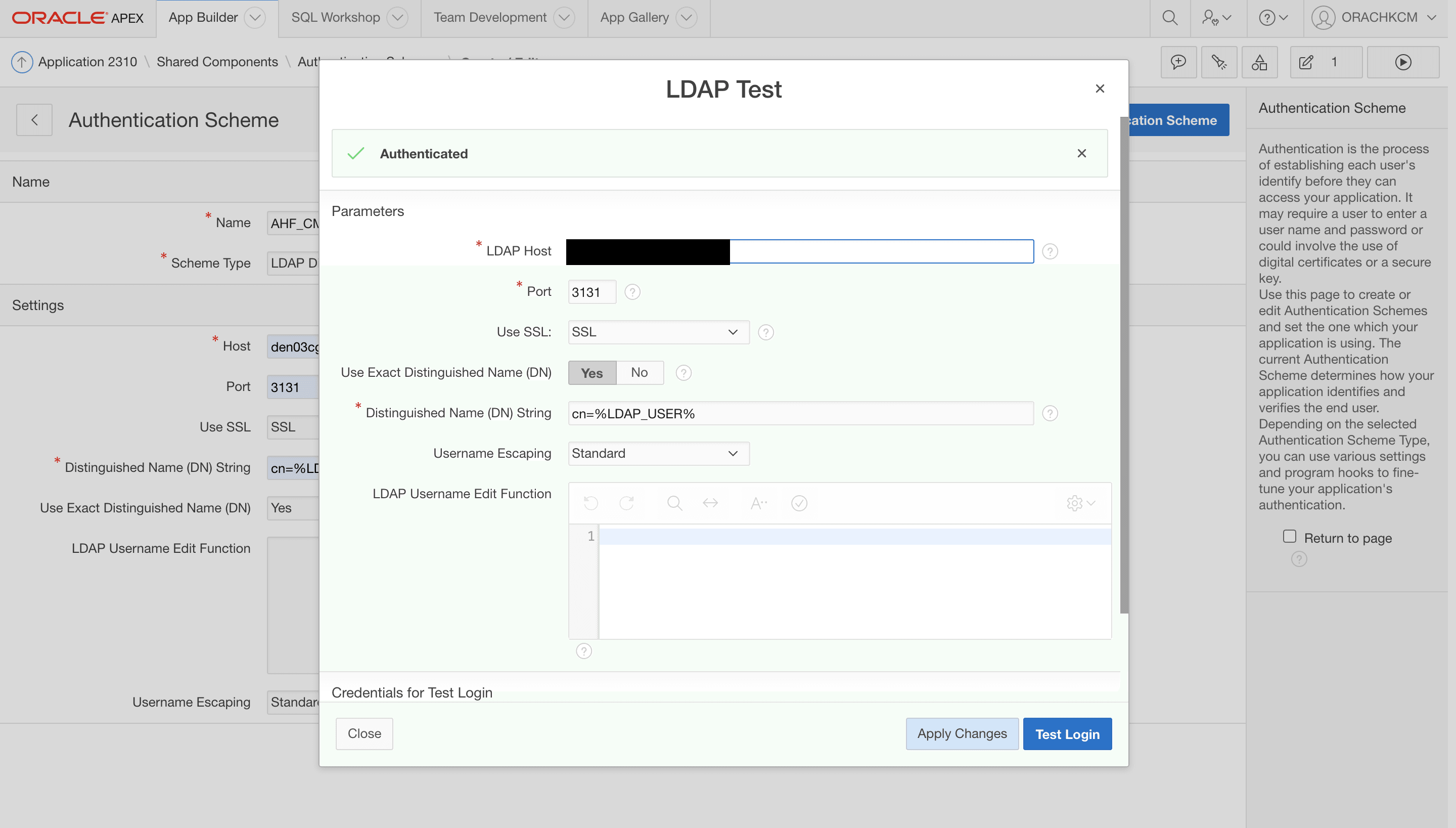
Task: Dismiss the Authenticated success message
Action: coord(1081,154)
